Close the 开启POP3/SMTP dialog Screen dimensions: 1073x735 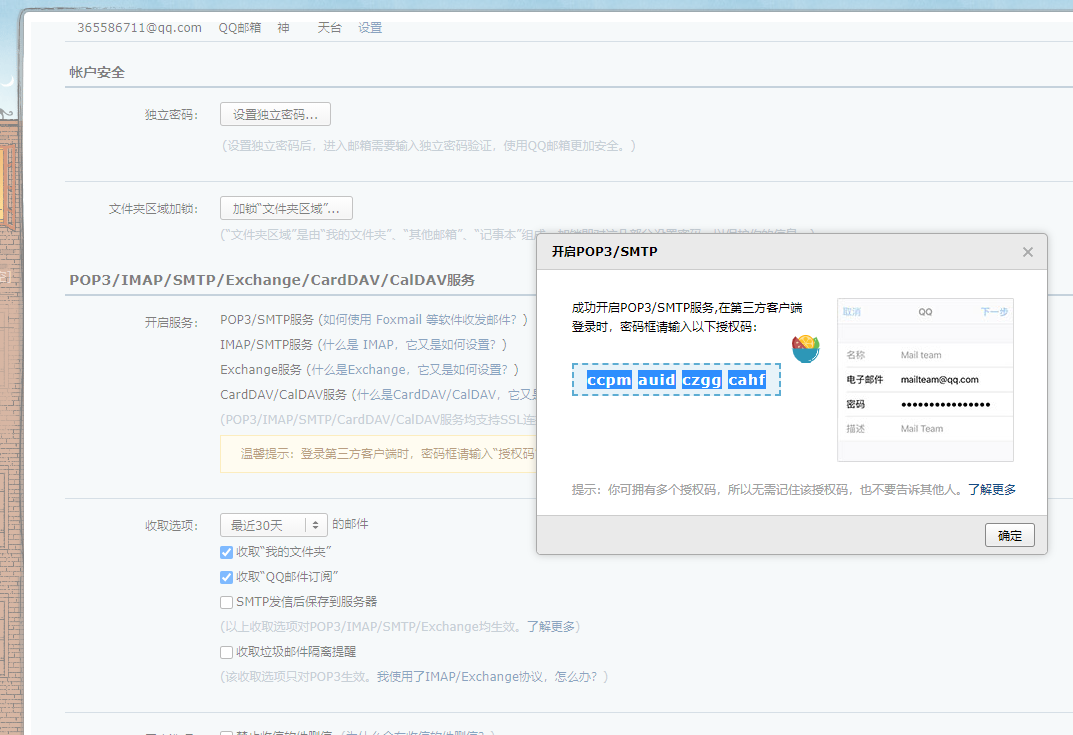(x=1027, y=252)
